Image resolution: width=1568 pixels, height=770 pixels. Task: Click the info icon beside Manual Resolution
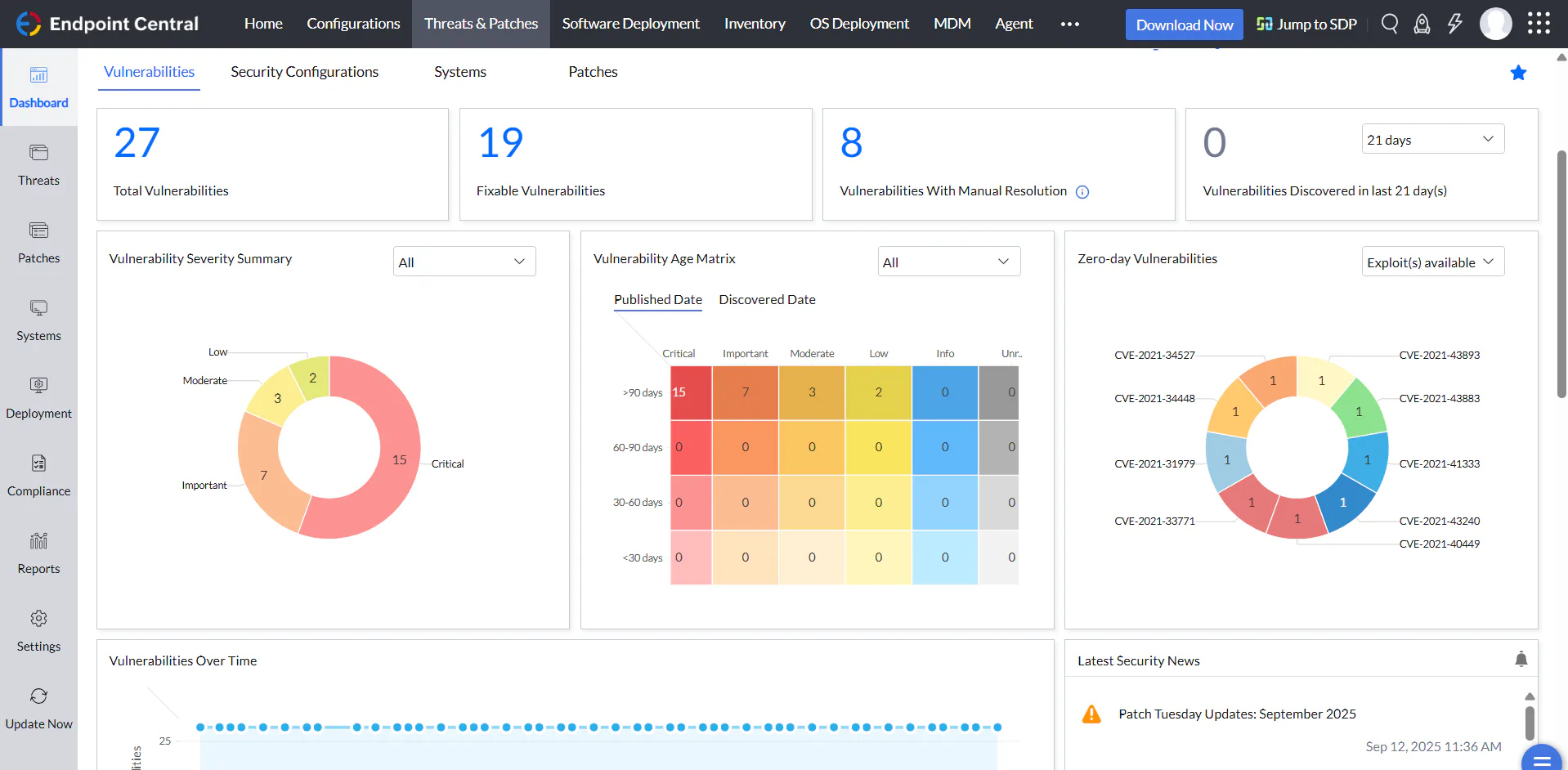[1082, 192]
